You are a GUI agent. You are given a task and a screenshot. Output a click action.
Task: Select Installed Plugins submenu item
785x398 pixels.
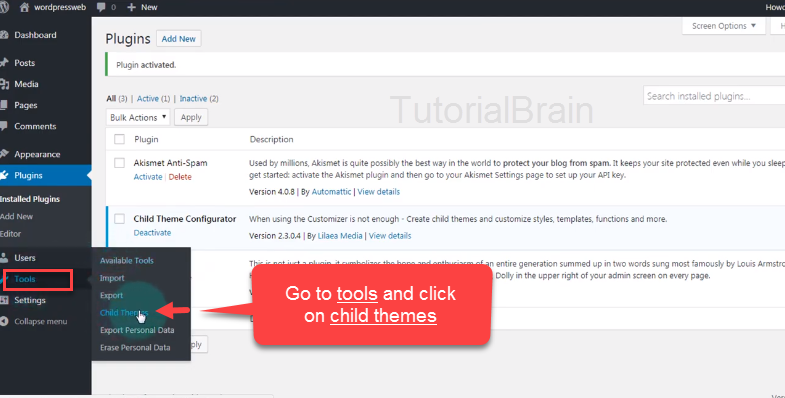click(30, 199)
